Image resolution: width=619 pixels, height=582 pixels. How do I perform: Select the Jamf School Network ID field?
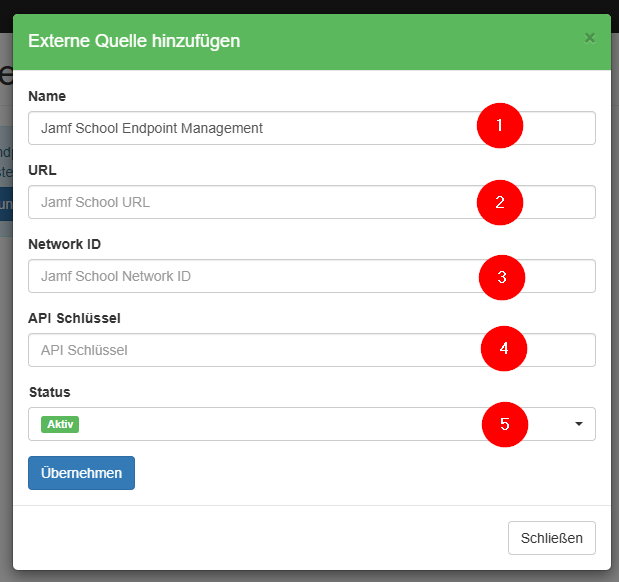[x=250, y=276]
